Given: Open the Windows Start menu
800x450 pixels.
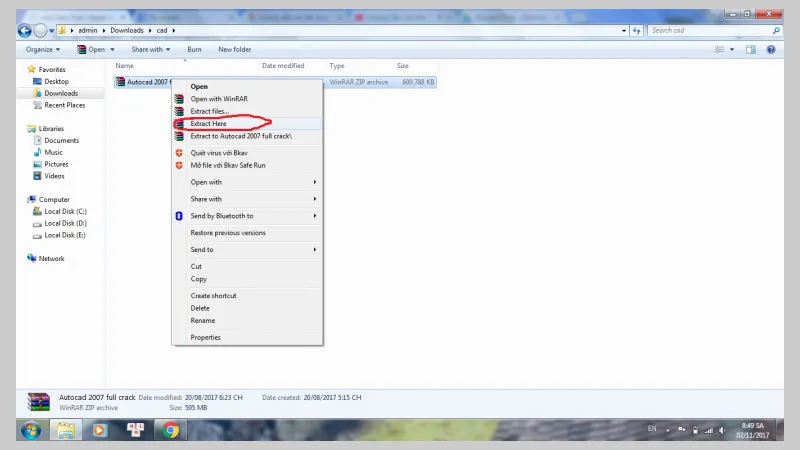Looking at the screenshot, I should 31,430.
